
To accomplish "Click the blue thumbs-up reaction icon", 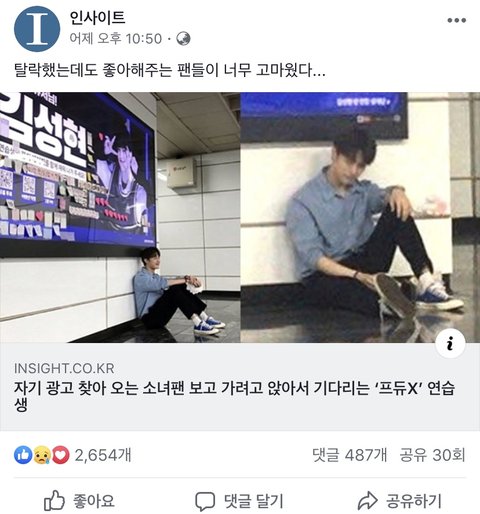I will point(23,455).
